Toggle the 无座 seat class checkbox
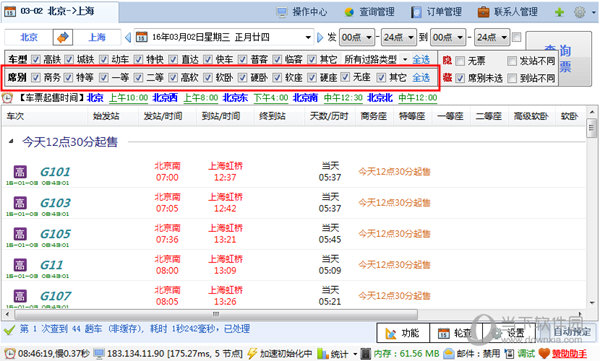The width and height of the screenshot is (600, 361). pos(345,77)
